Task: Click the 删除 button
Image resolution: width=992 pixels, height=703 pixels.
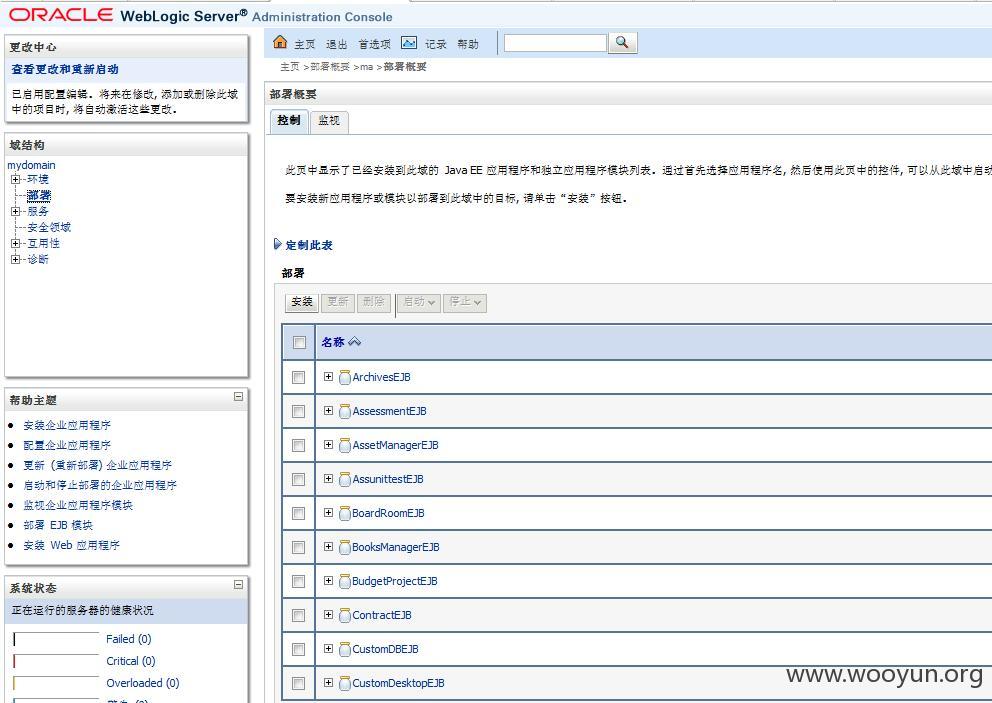Action: [374, 302]
